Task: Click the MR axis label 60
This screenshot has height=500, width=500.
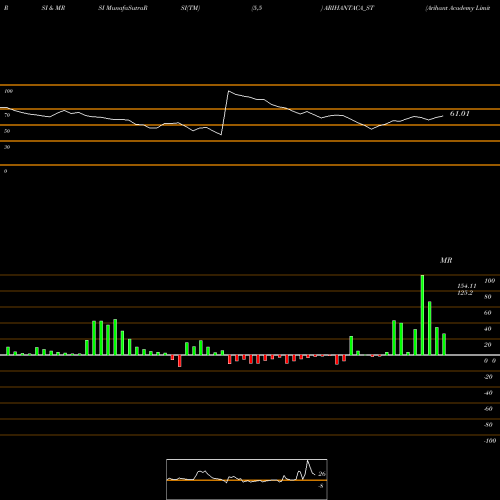Action: (488, 313)
